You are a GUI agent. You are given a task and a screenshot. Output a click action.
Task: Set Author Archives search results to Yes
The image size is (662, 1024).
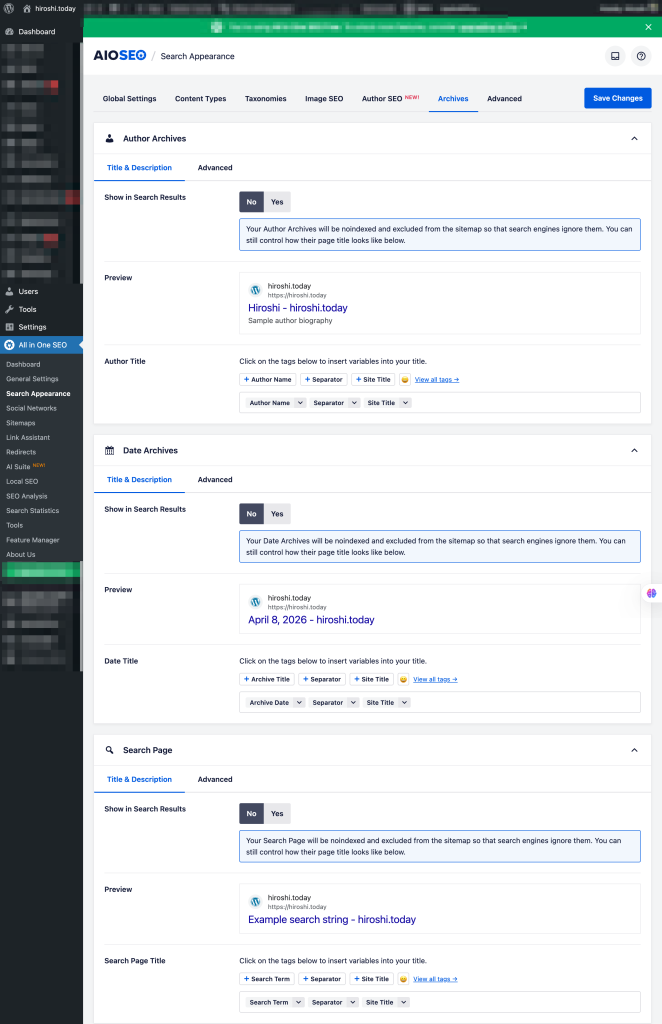[277, 202]
